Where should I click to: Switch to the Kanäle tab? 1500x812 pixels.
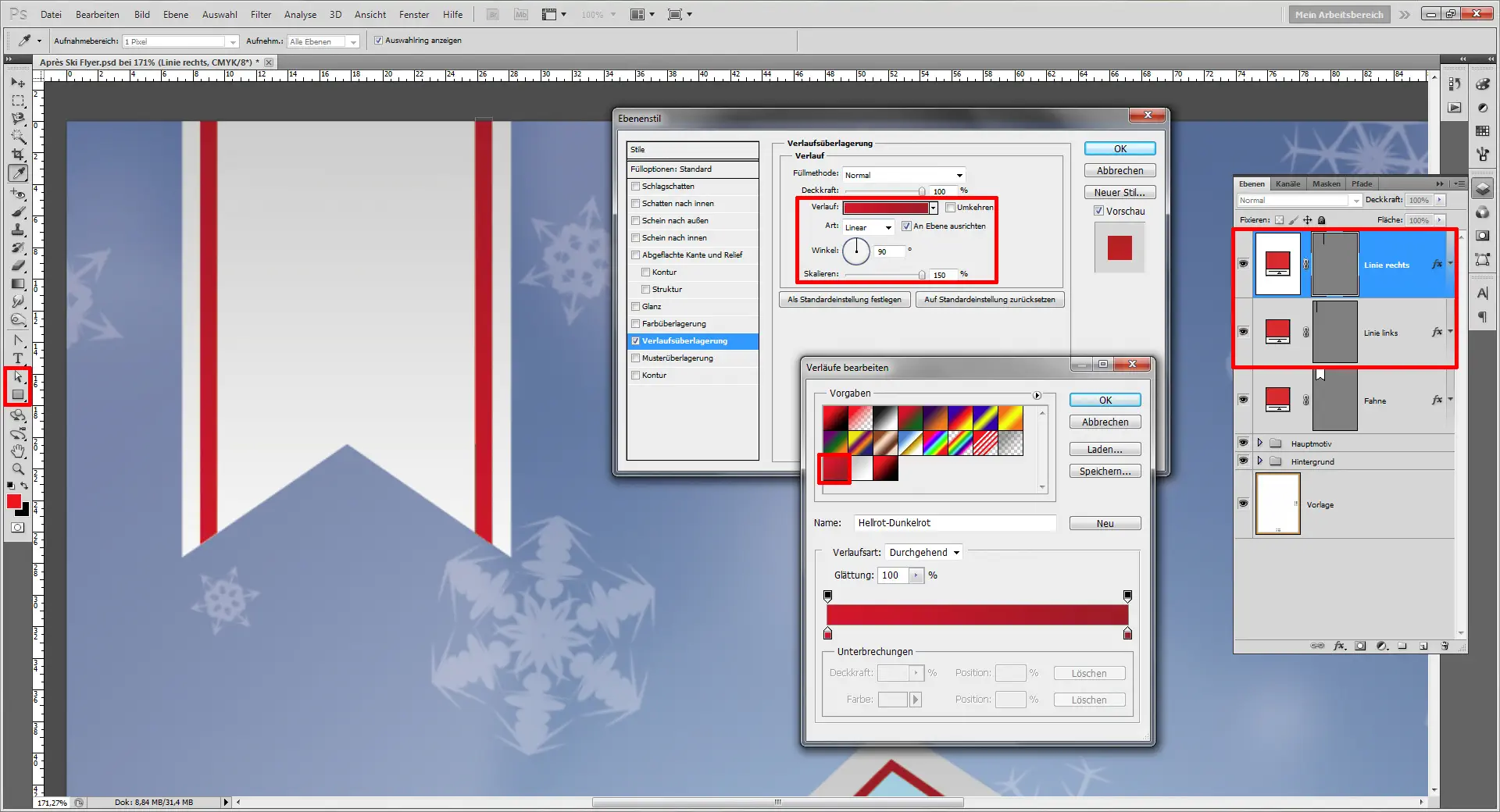coord(1287,184)
